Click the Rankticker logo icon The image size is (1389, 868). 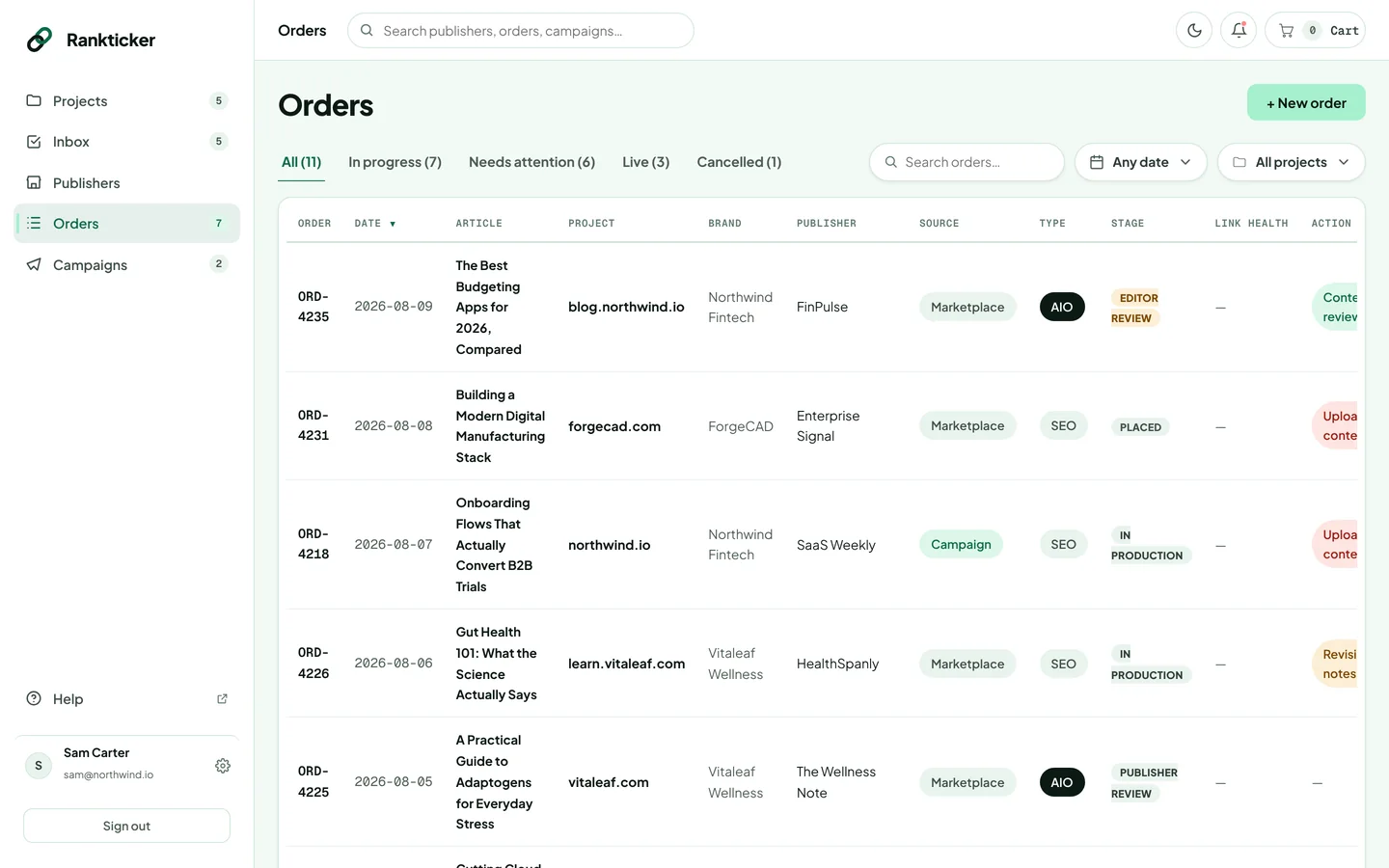40,40
